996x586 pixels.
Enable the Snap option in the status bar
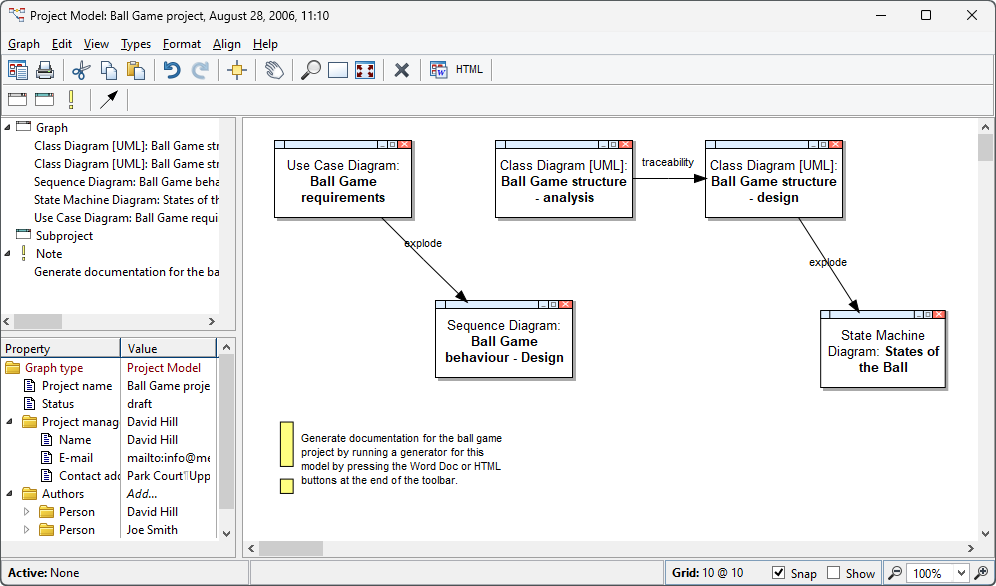coord(779,573)
